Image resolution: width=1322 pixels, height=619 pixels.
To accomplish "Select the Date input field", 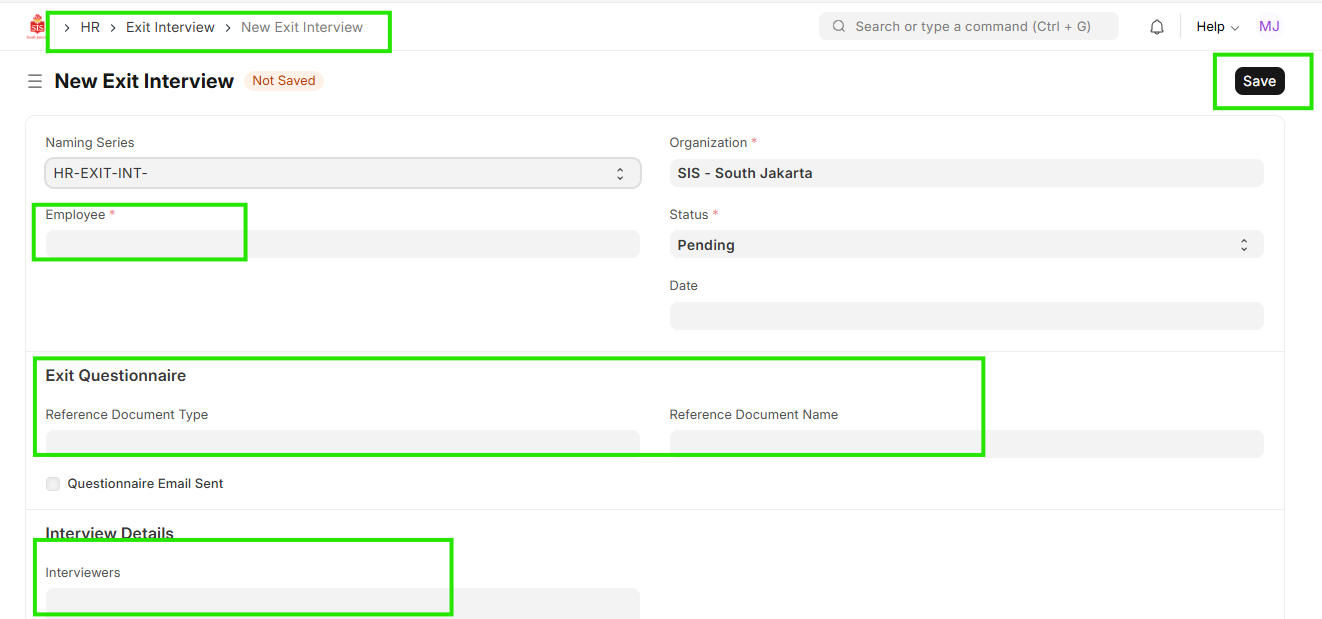I will pyautogui.click(x=965, y=316).
